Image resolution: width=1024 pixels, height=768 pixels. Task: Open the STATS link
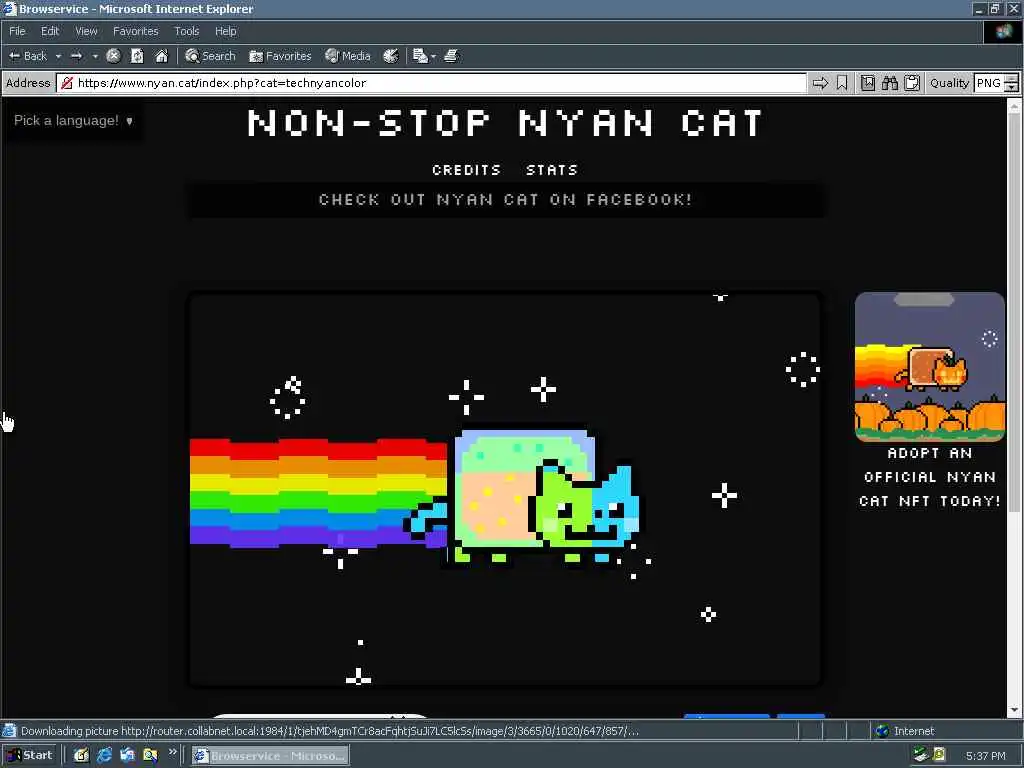[552, 170]
